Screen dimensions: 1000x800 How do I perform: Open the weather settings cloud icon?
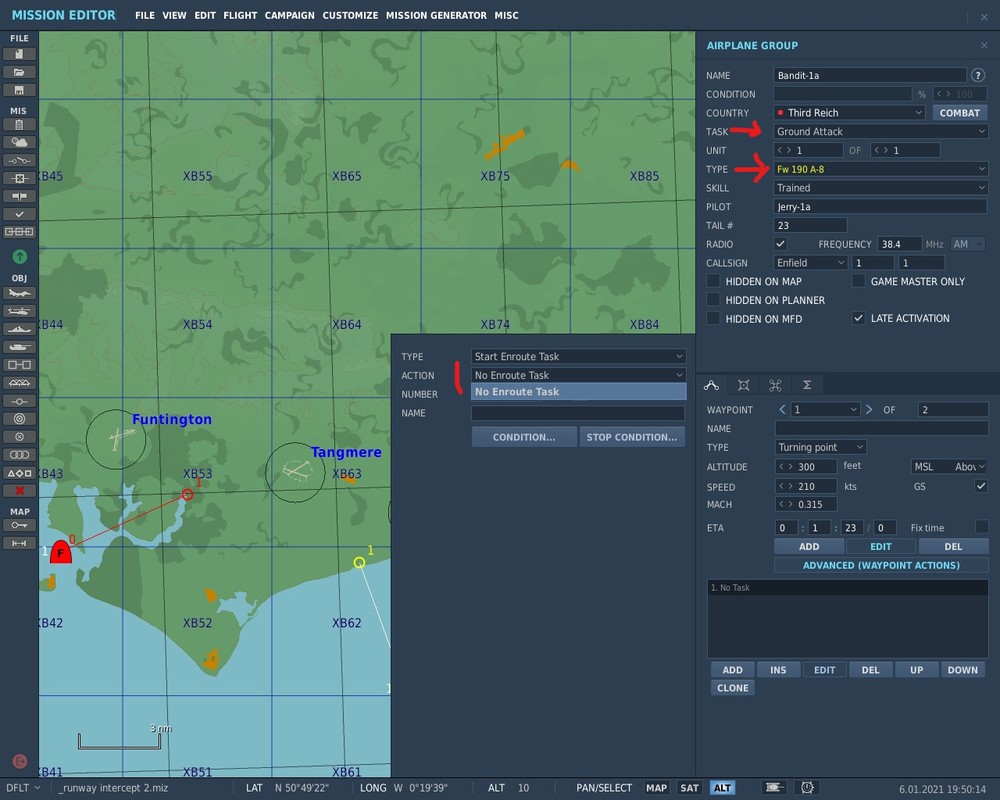[19, 143]
